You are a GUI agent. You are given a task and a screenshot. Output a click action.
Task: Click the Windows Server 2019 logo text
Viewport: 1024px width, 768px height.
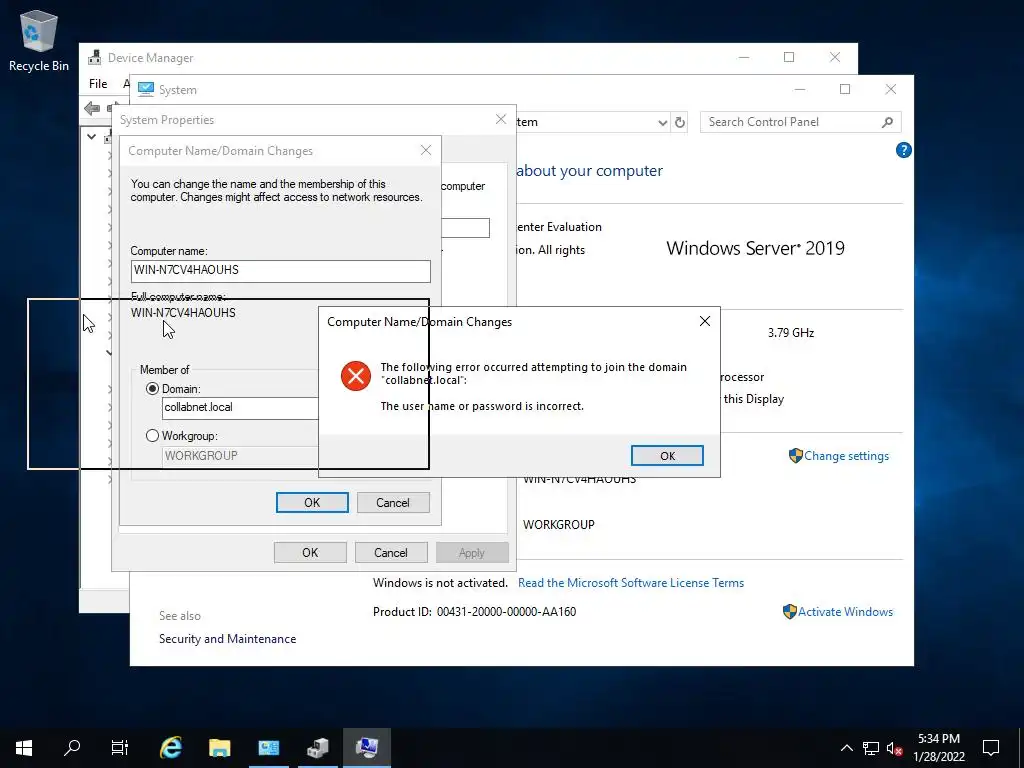pyautogui.click(x=756, y=248)
